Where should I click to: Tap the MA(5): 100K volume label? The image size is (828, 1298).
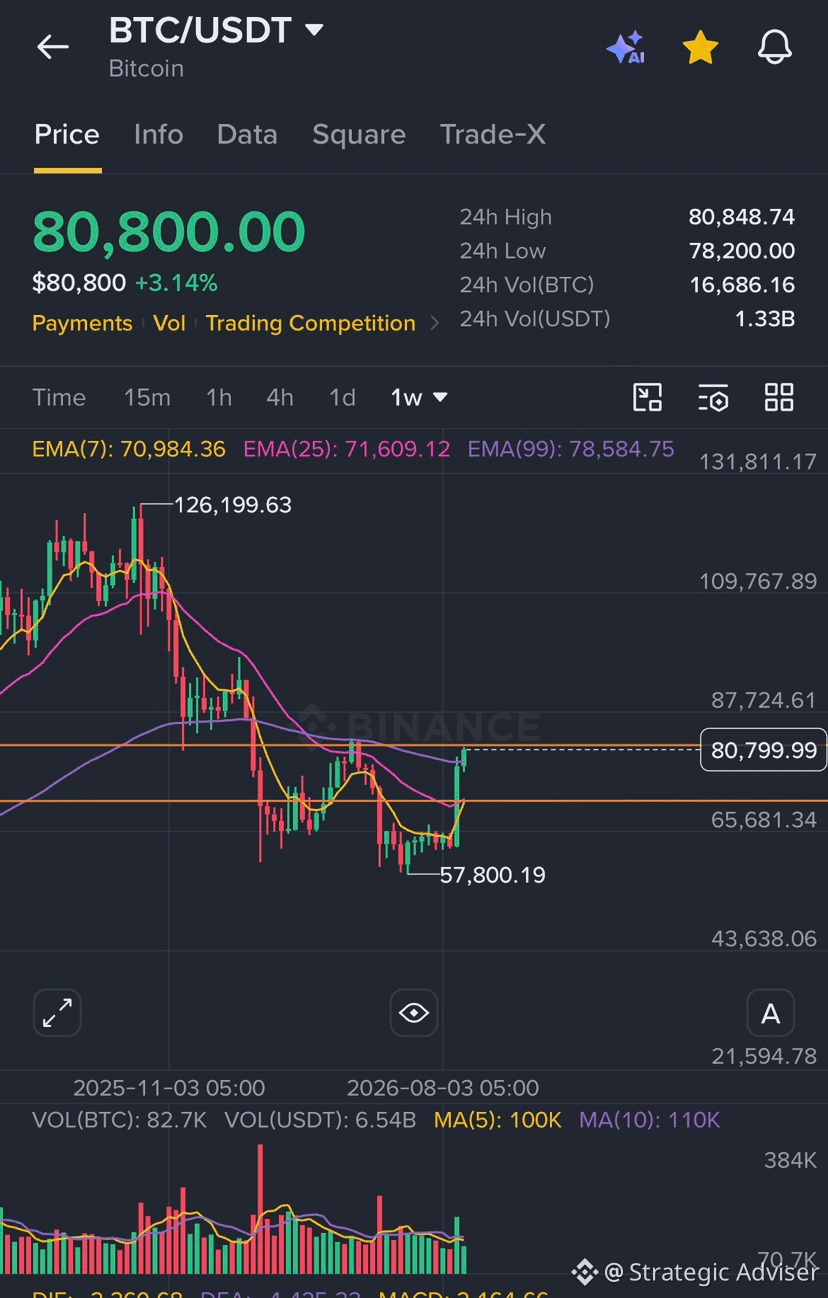[498, 1120]
